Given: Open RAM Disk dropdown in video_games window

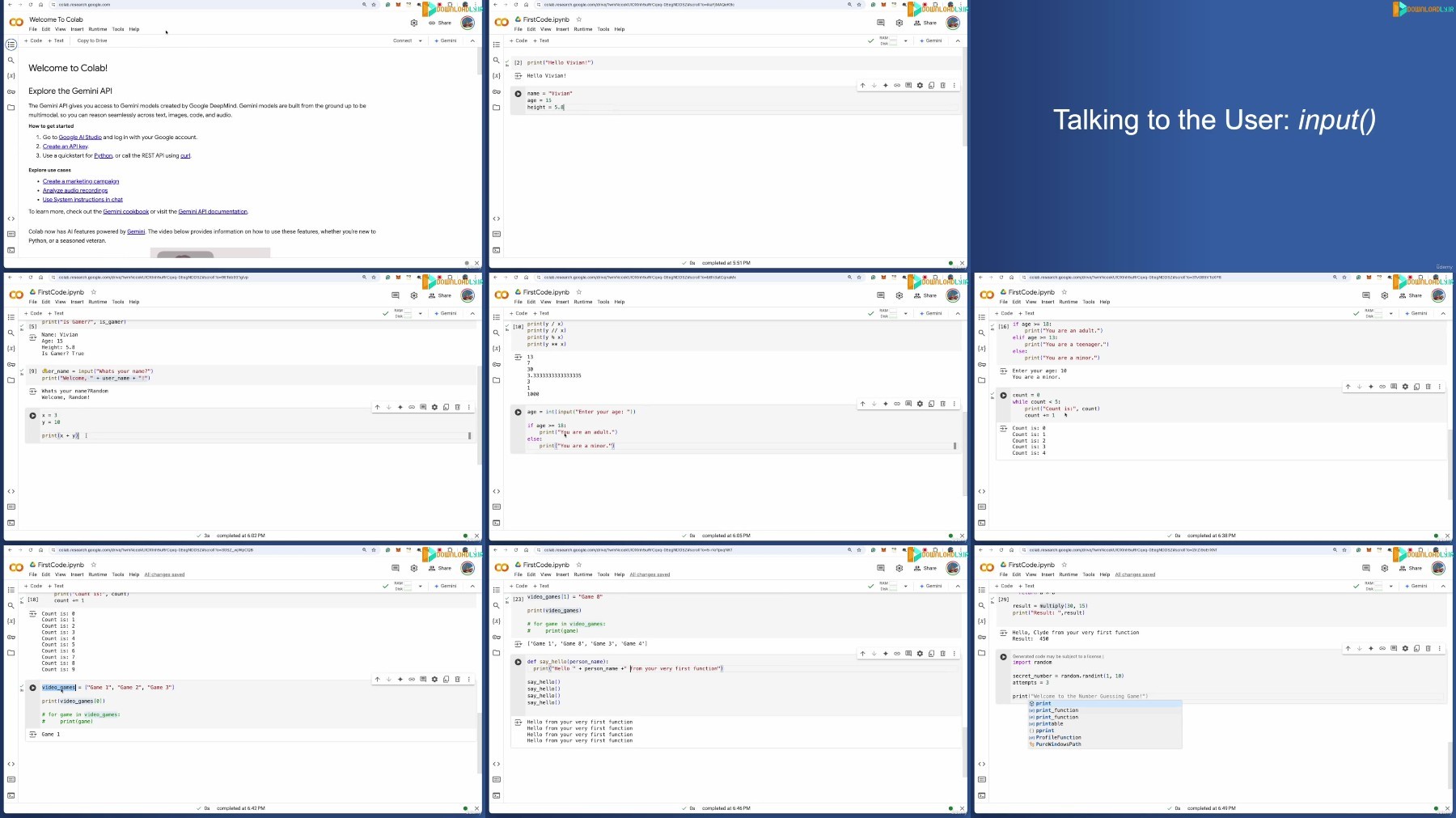Looking at the screenshot, I should [420, 586].
